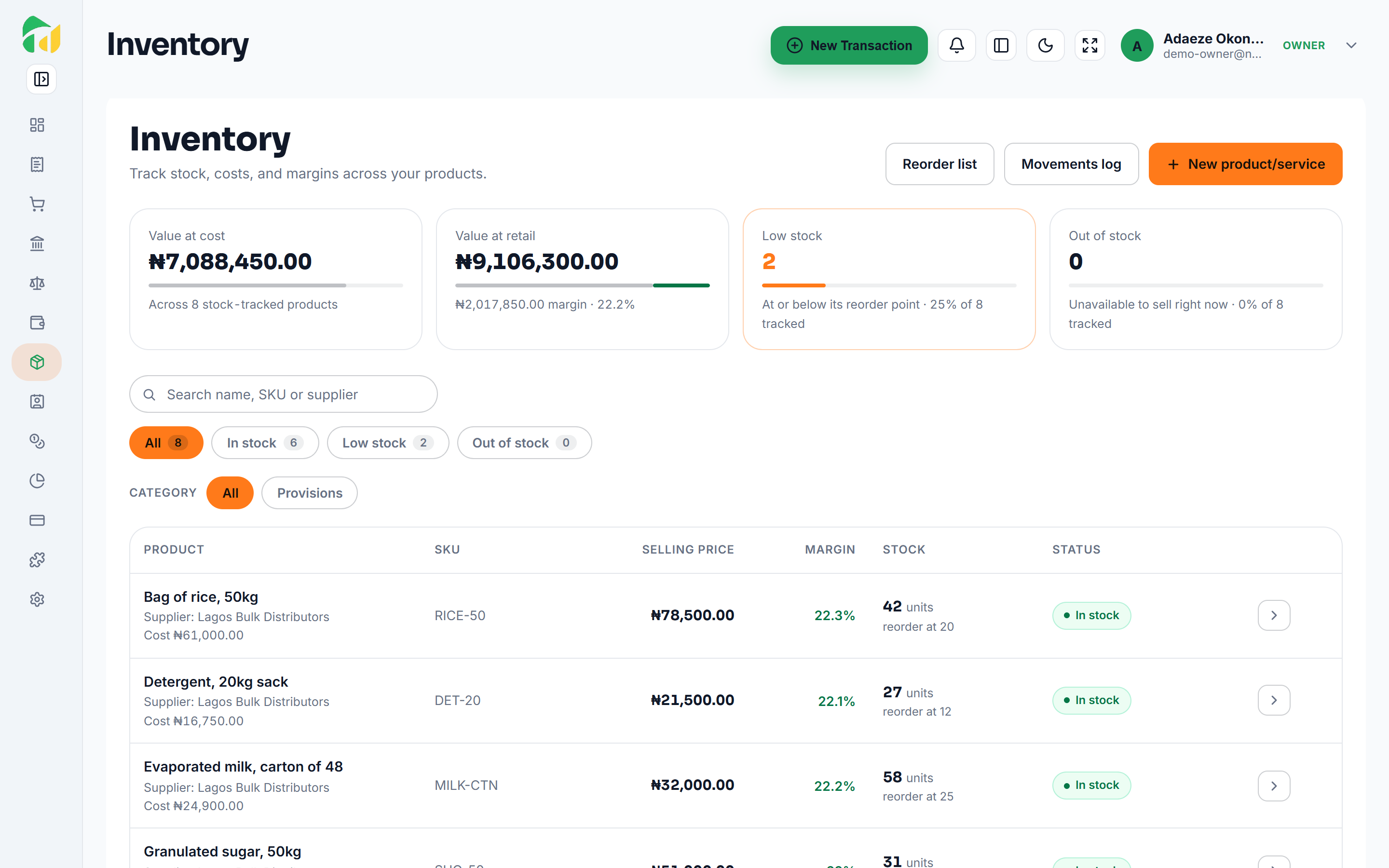Open the dashboard grid icon in sidebar
This screenshot has width=1389, height=868.
(x=37, y=125)
